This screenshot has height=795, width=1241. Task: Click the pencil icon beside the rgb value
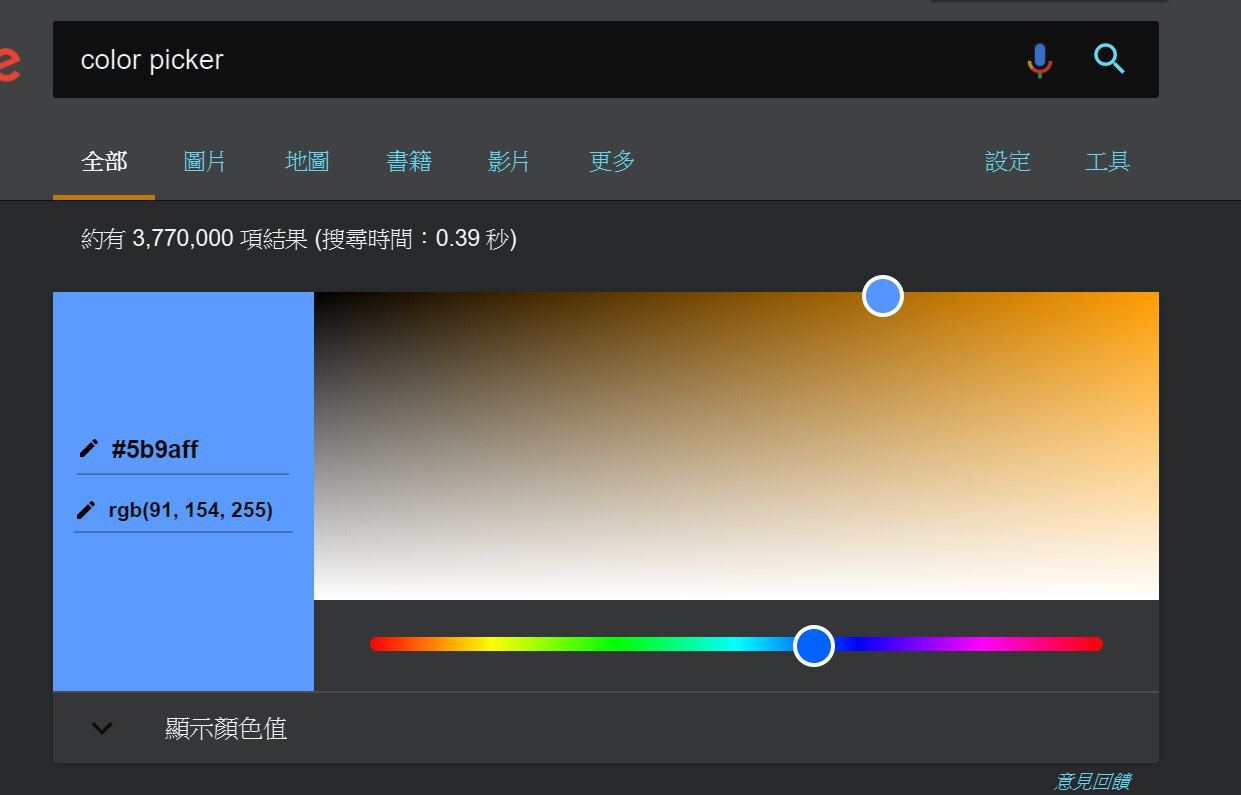pos(87,511)
